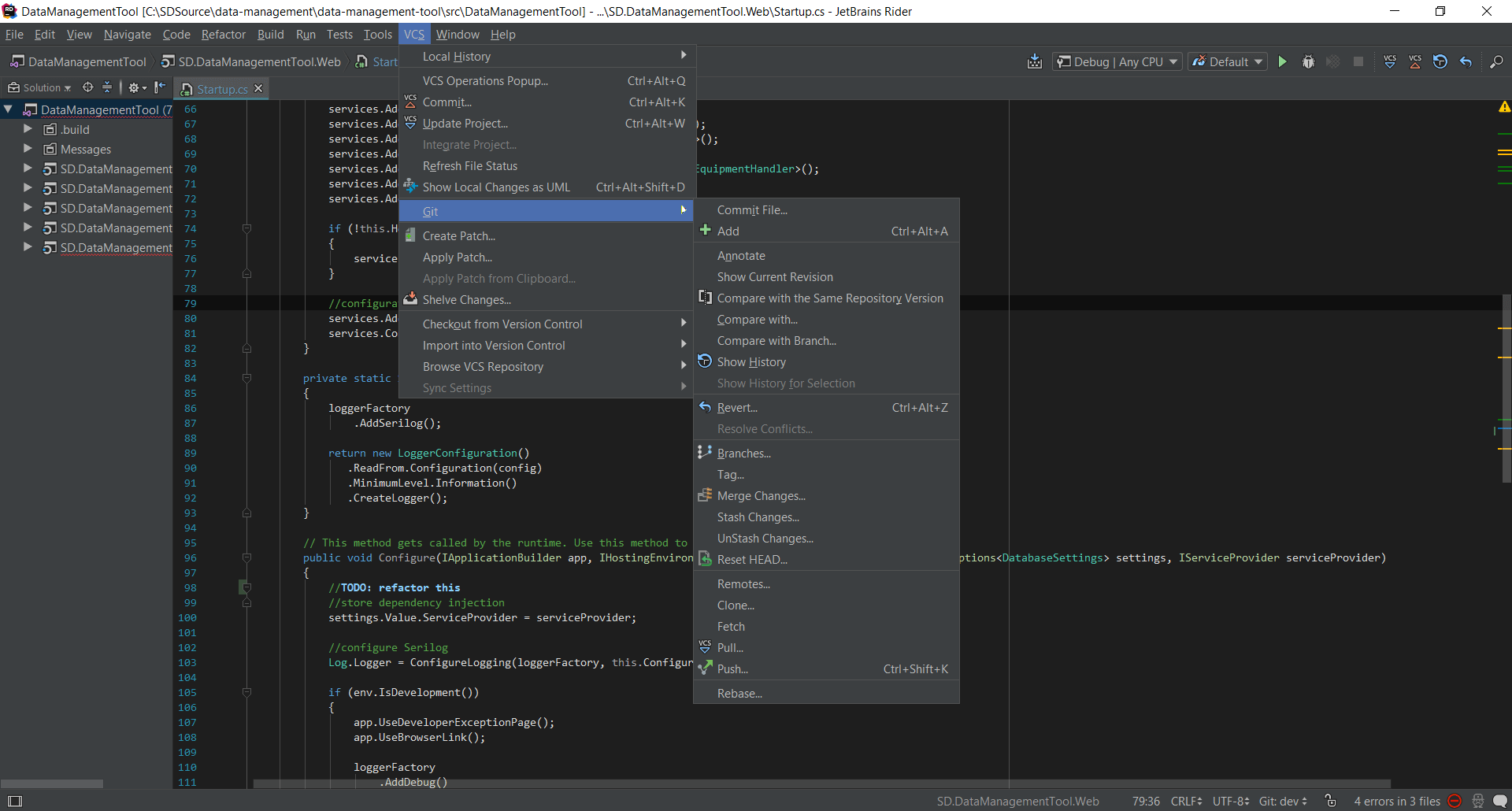Screen dimensions: 1512x811
Task: Select Fetch in Git submenu
Action: pyautogui.click(x=826, y=627)
